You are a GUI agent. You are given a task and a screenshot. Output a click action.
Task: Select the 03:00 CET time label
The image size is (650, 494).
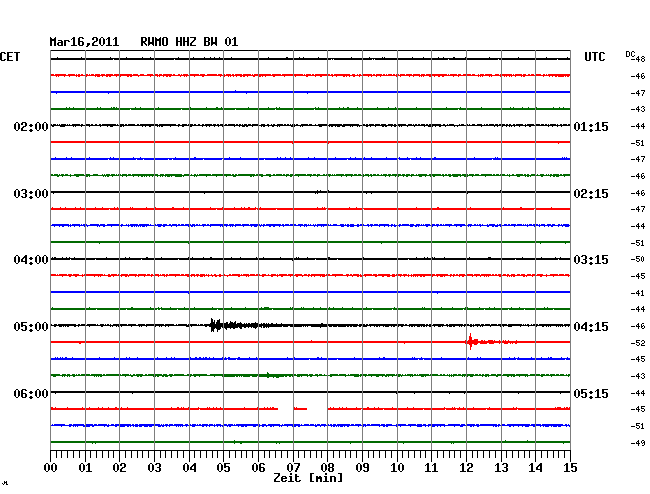pos(31,194)
